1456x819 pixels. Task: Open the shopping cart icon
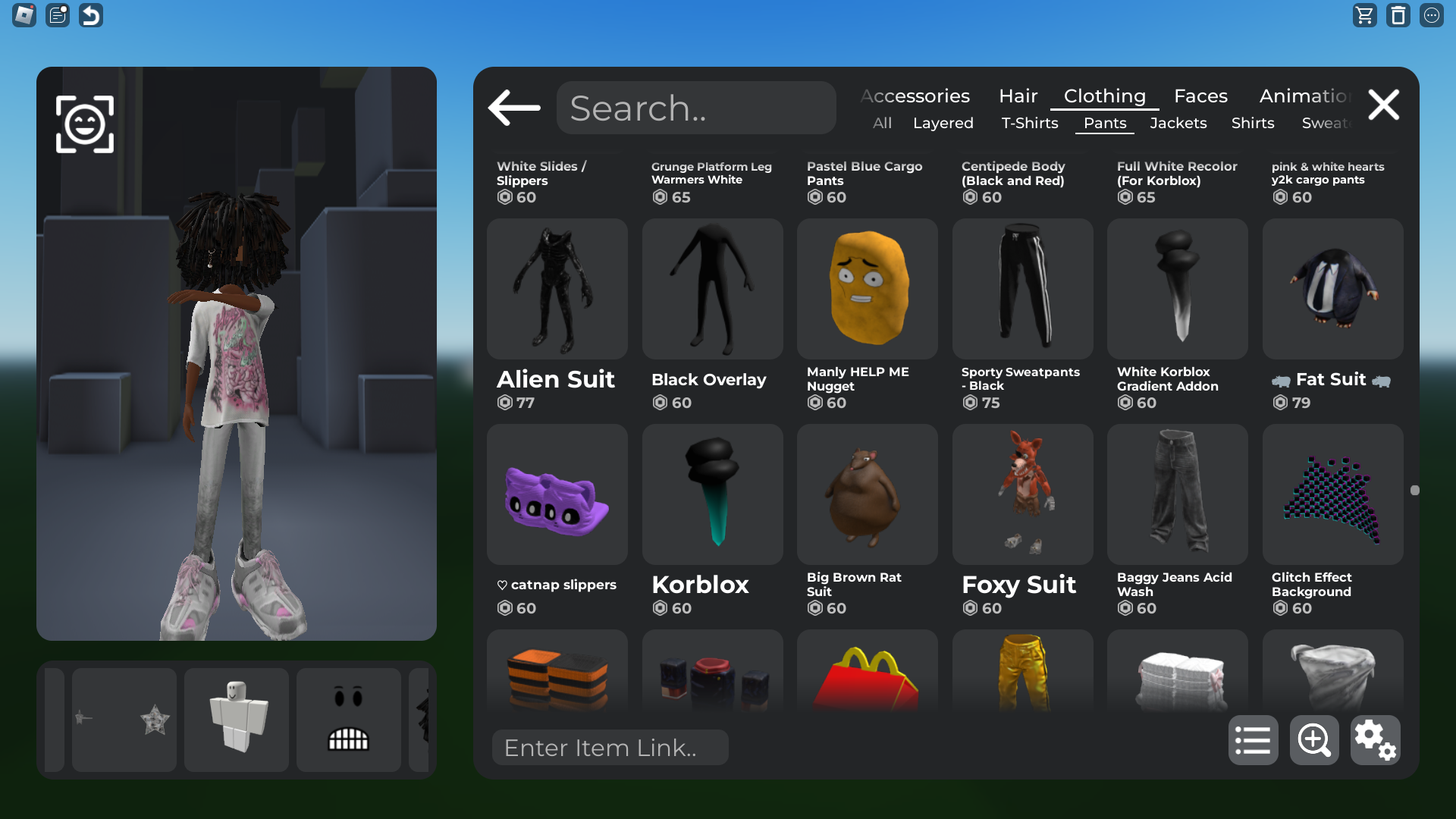pyautogui.click(x=1364, y=15)
